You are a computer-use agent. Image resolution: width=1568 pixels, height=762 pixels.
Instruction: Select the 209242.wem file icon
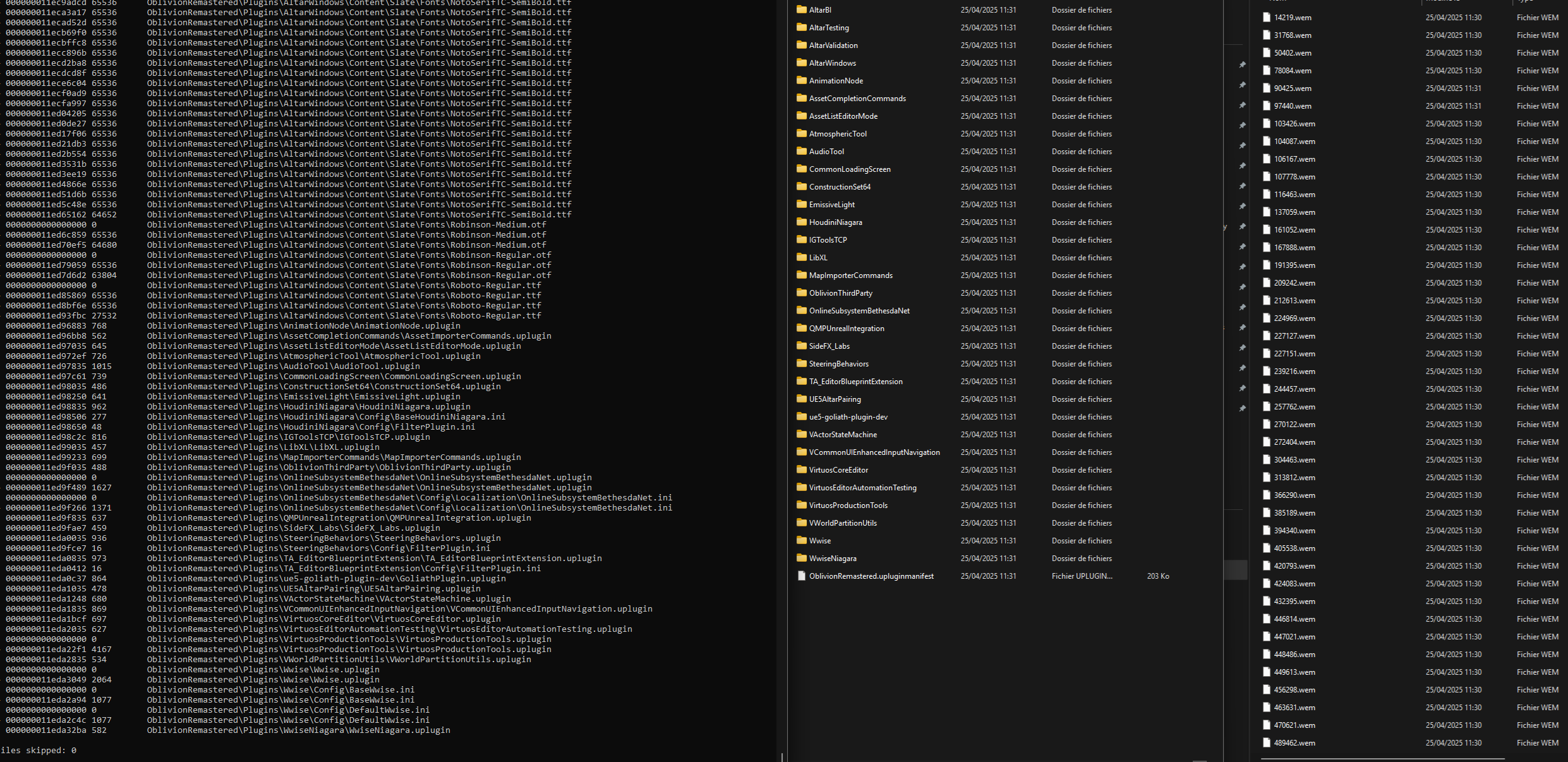click(1266, 283)
